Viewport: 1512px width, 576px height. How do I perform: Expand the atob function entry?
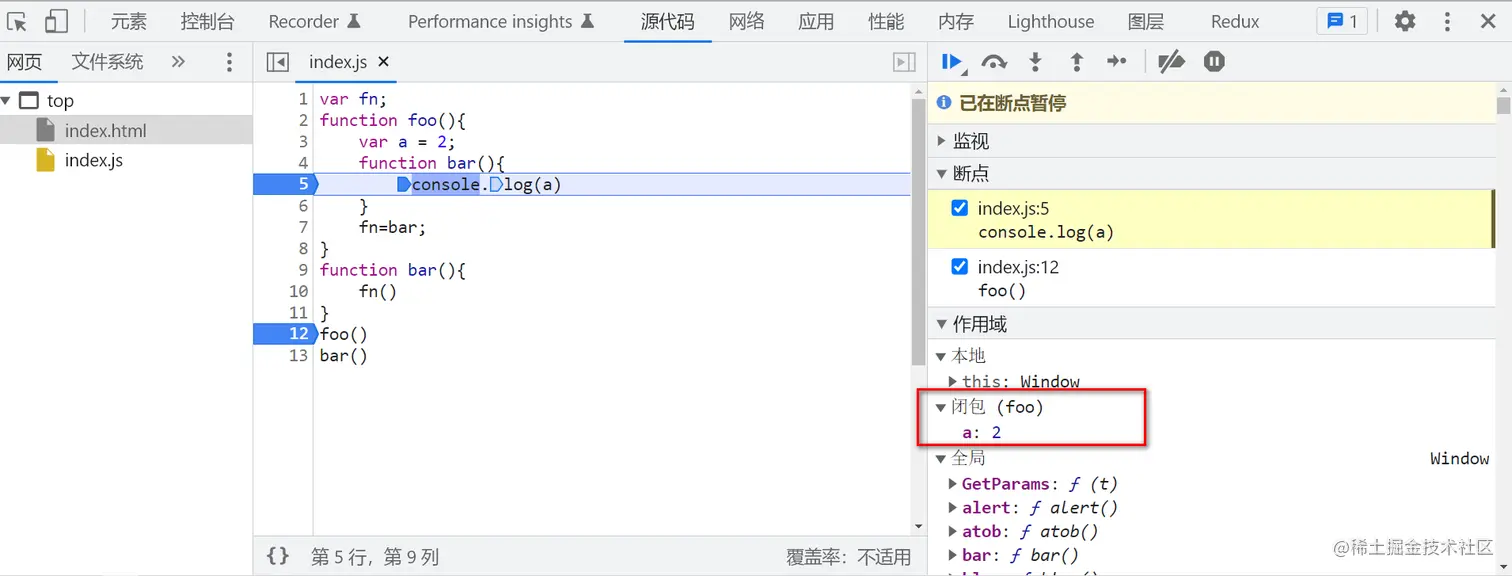point(953,531)
